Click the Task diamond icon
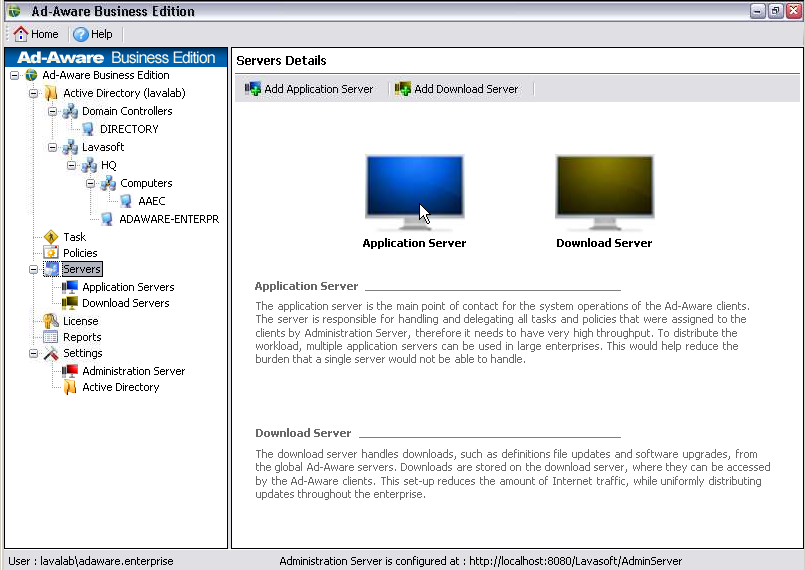This screenshot has width=805, height=570. coord(51,237)
